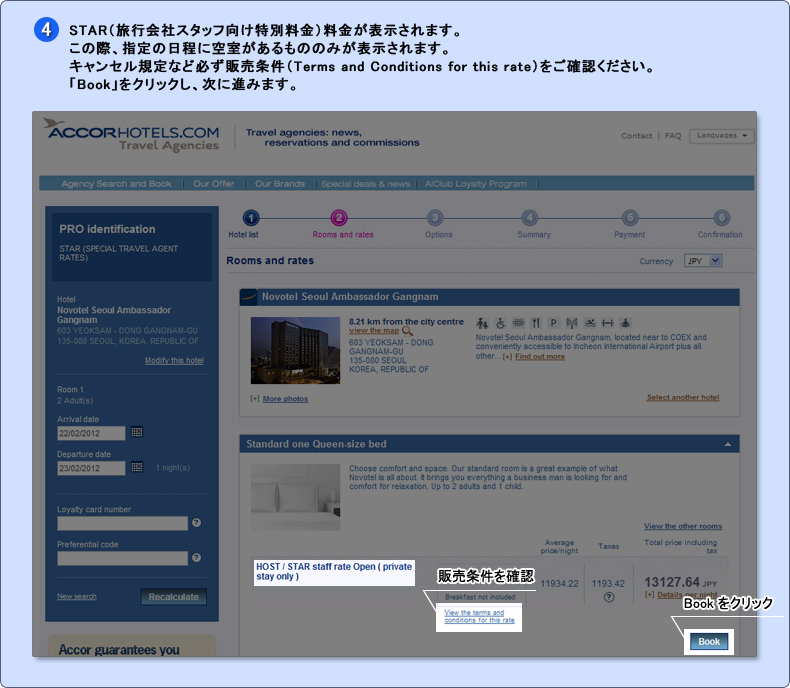Open Agency Search and Book menu
This screenshot has height=688, width=790.
(116, 184)
